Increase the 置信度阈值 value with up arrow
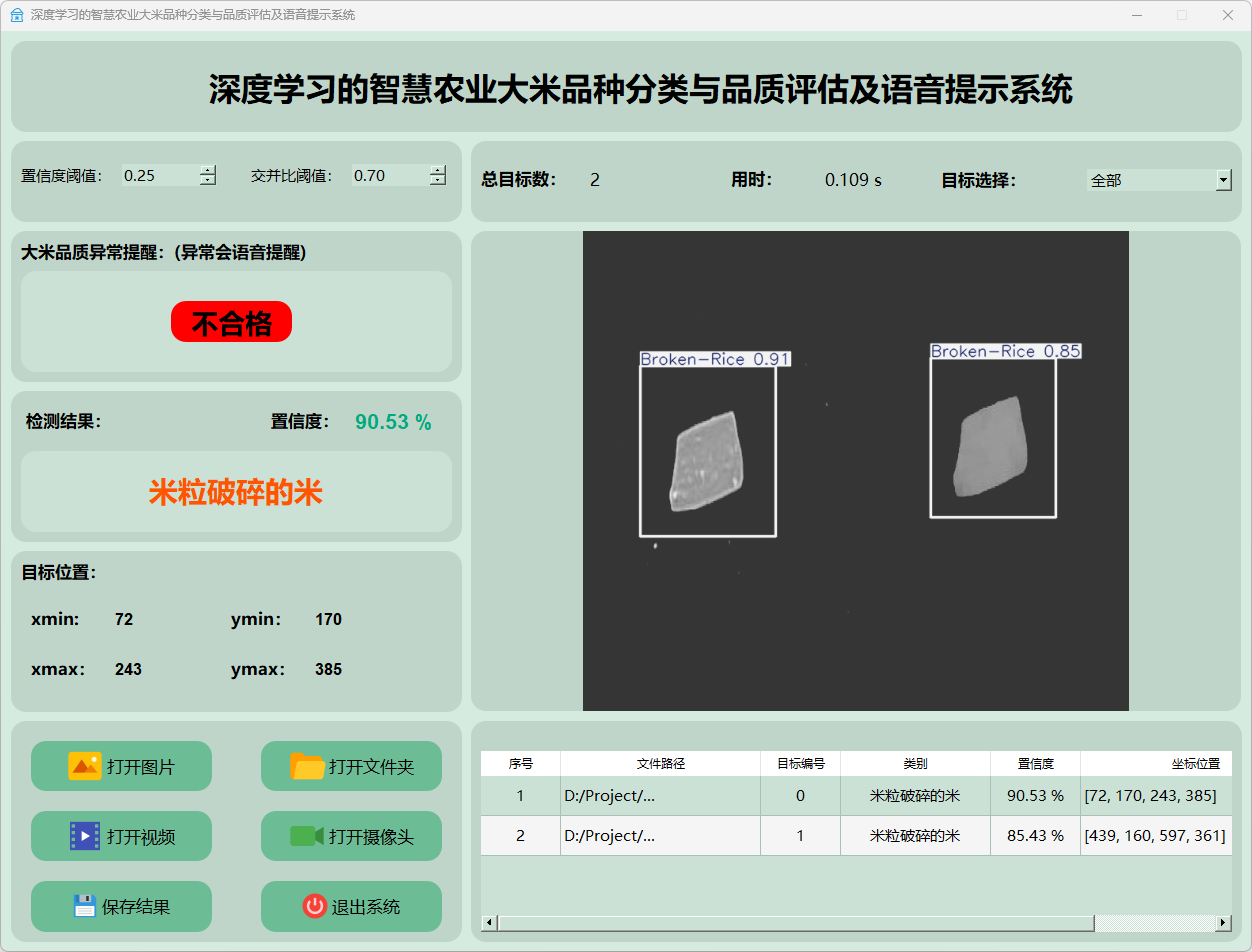Screen dimensions: 1252x952 pyautogui.click(x=207, y=170)
